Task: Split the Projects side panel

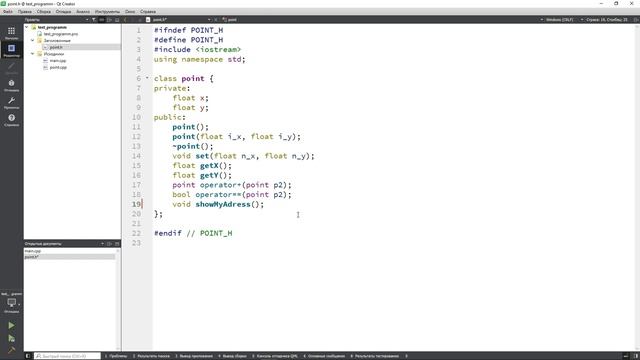Action: (109, 20)
